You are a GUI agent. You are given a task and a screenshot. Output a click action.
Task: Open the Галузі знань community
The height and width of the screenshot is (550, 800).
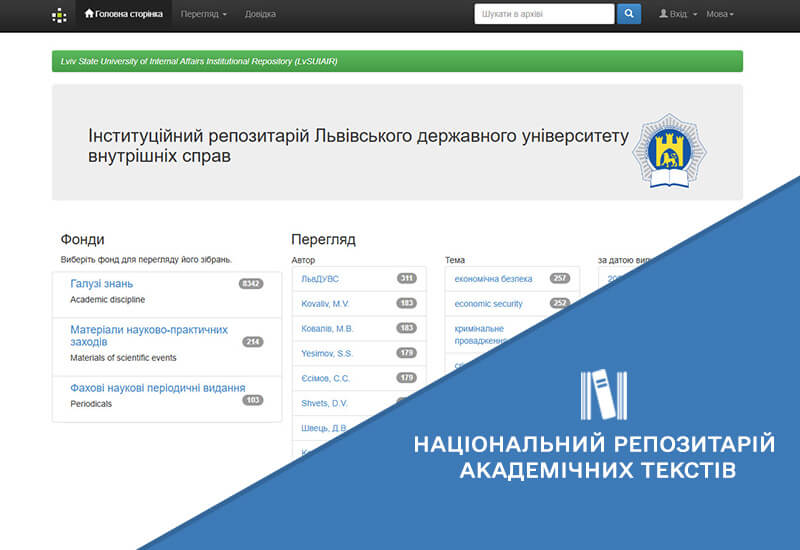(x=102, y=284)
